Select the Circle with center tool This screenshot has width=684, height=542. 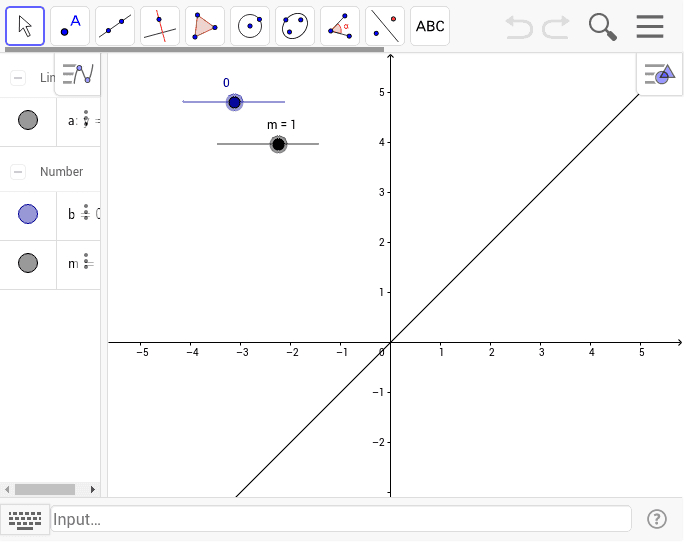coord(250,26)
